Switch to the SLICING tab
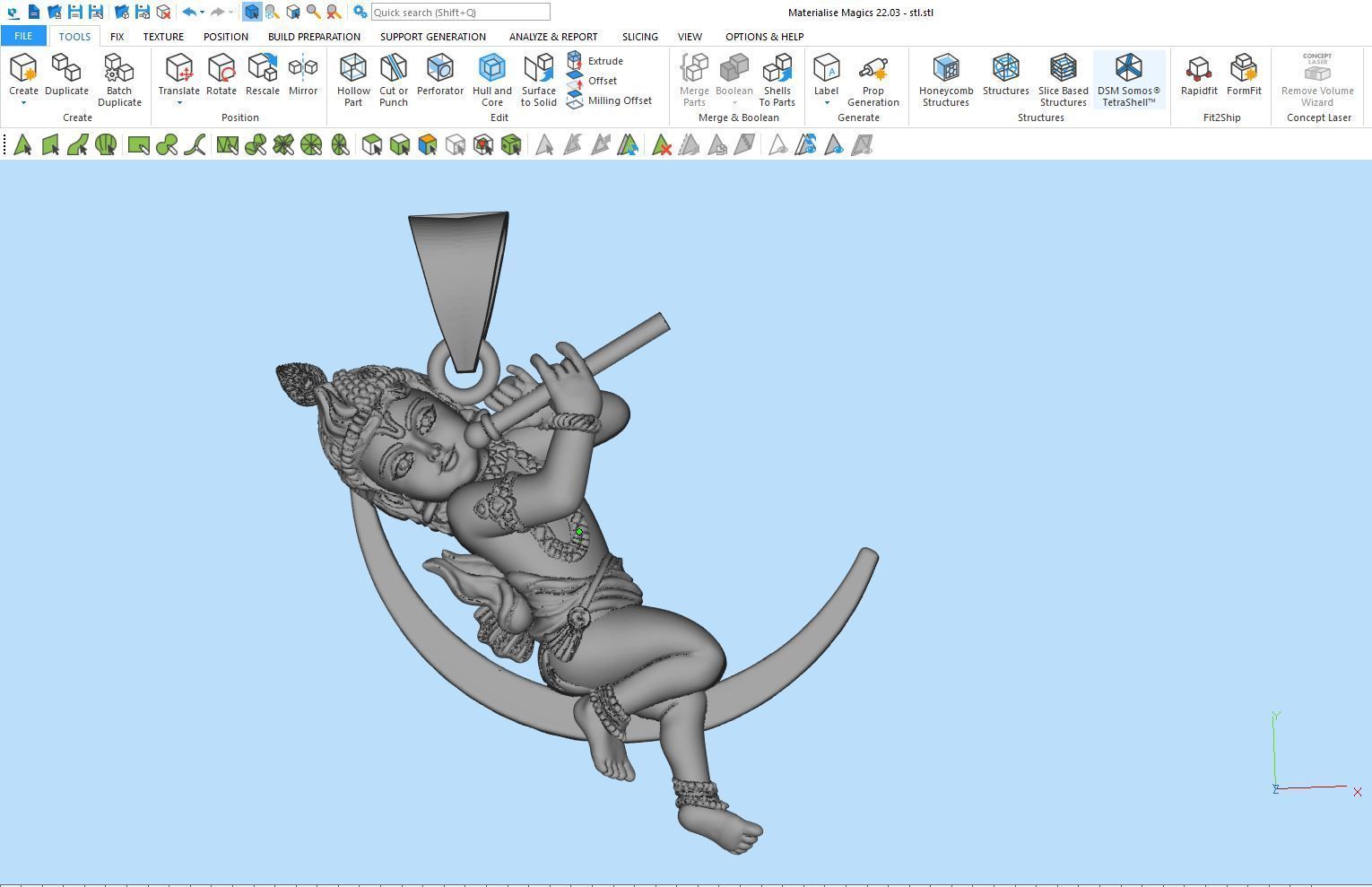This screenshot has width=1372, height=887. click(x=640, y=37)
